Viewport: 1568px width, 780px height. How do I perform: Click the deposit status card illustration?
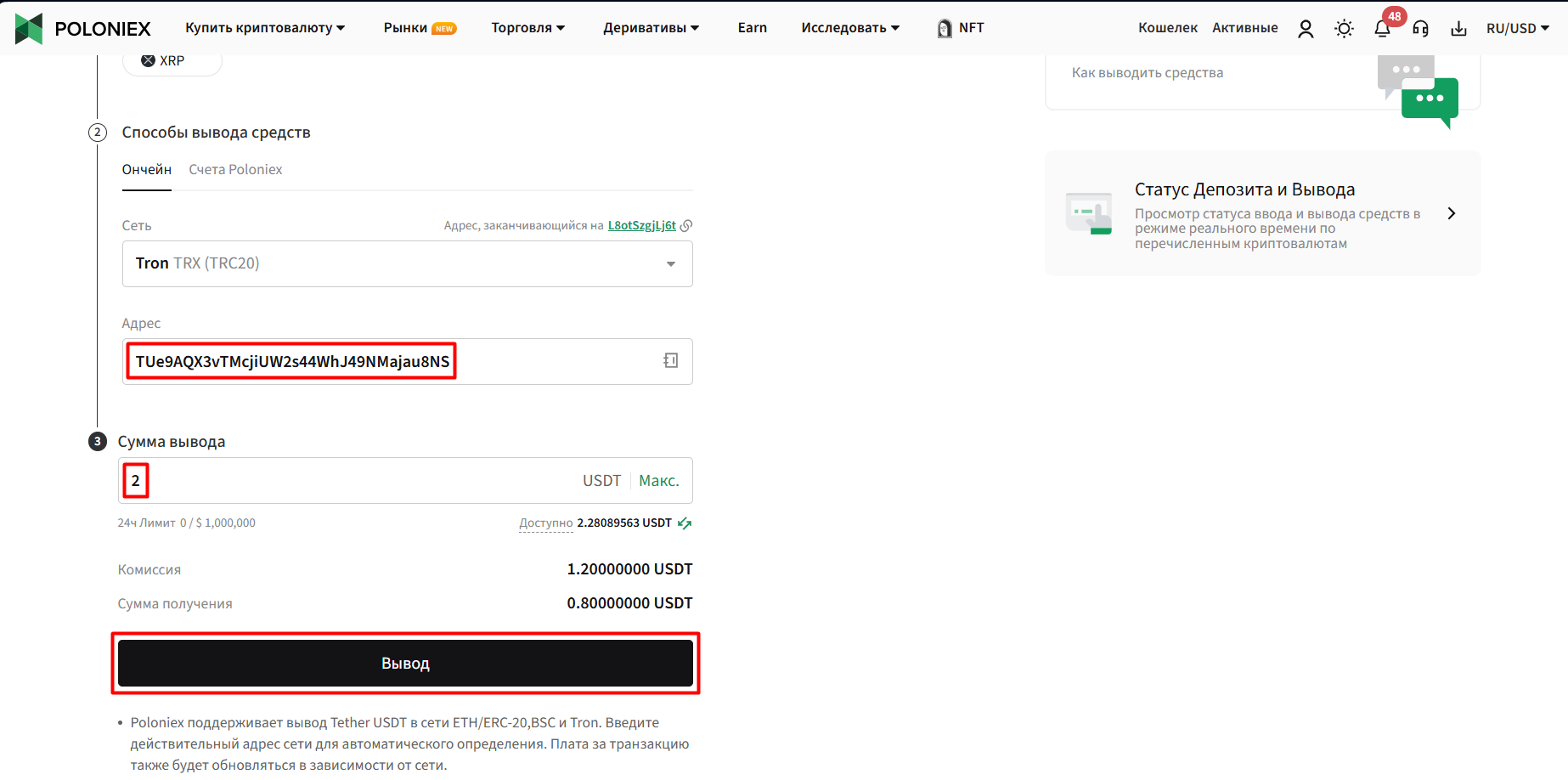pyautogui.click(x=1089, y=213)
